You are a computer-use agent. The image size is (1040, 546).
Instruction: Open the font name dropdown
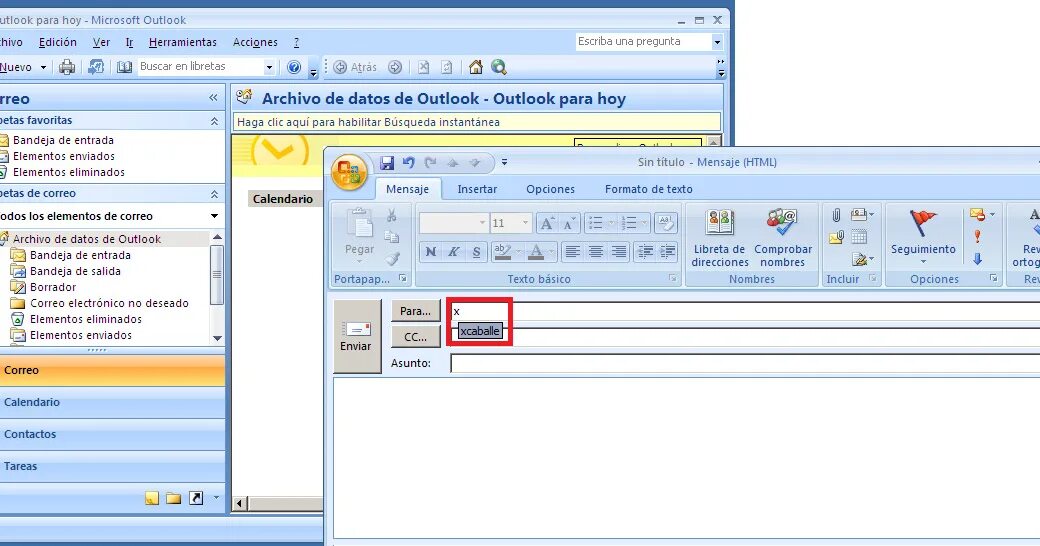point(482,223)
